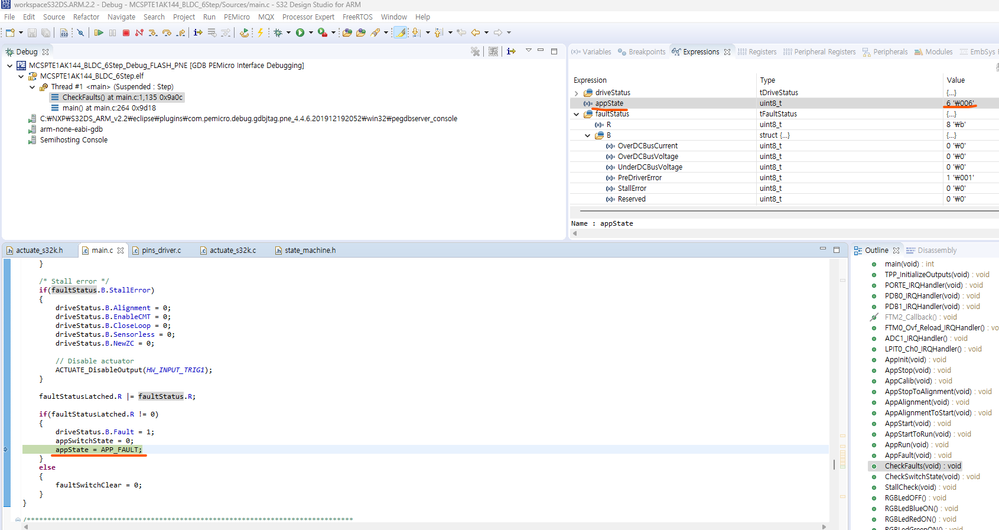The image size is (999, 530).
Task: Click the Step Return icon
Action: point(181,32)
